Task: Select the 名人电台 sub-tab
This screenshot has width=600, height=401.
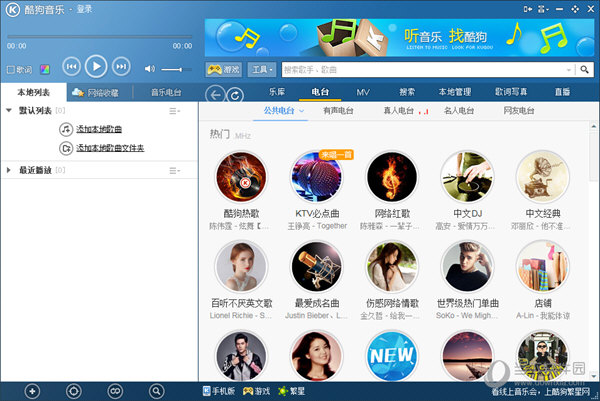Action: pyautogui.click(x=459, y=111)
